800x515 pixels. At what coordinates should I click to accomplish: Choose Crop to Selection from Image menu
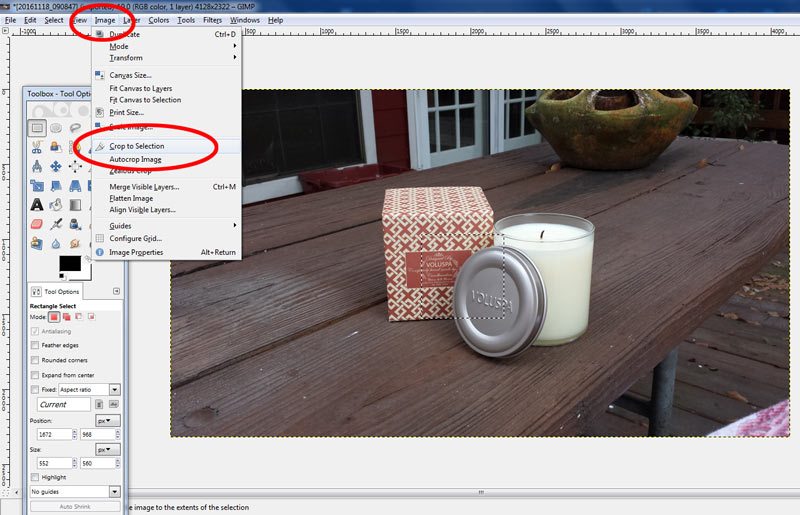[166, 146]
